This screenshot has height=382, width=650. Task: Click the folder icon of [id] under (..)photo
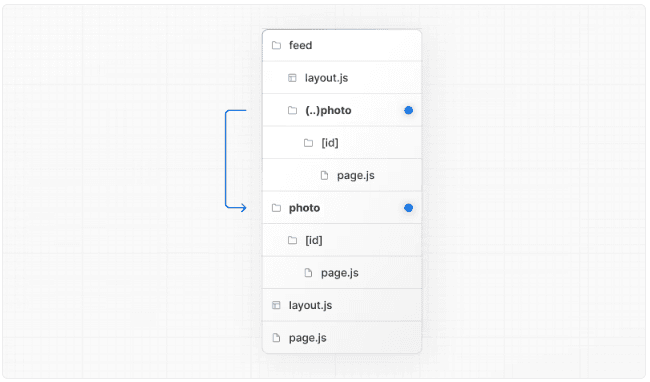tap(308, 143)
